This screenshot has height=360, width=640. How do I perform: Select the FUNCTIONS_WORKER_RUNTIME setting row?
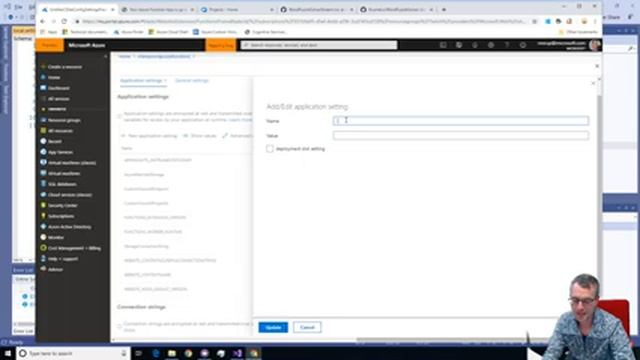click(153, 231)
